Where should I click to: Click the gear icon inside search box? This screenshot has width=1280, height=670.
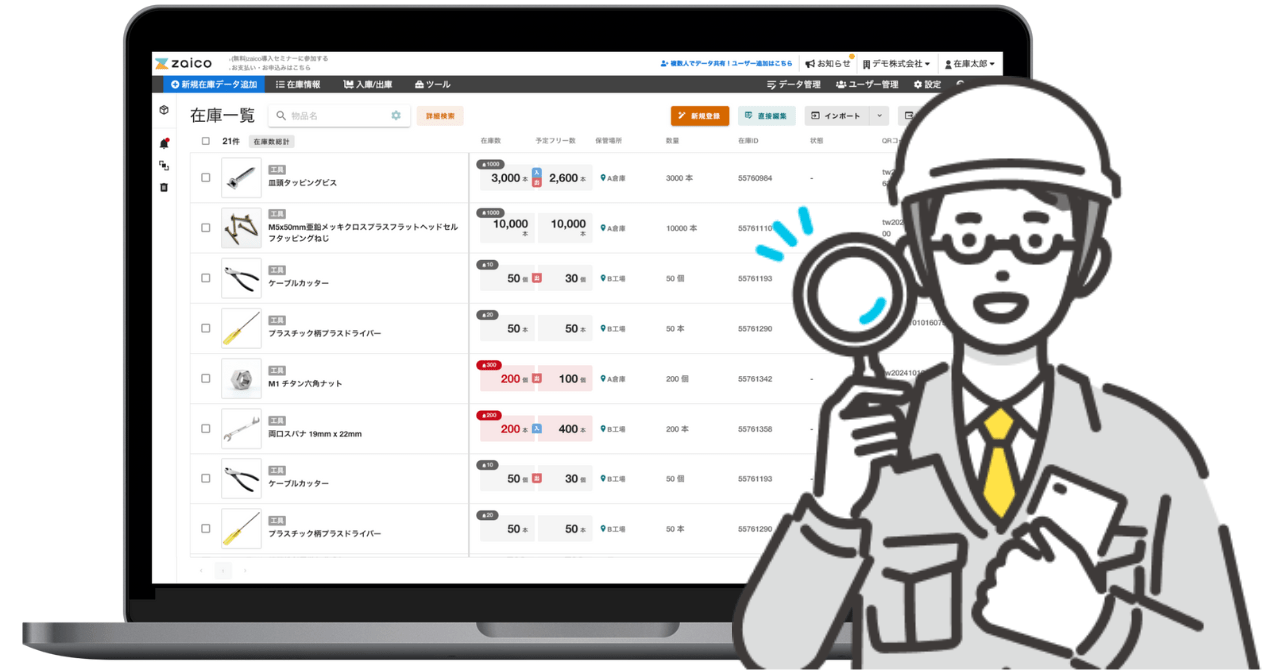click(x=396, y=116)
